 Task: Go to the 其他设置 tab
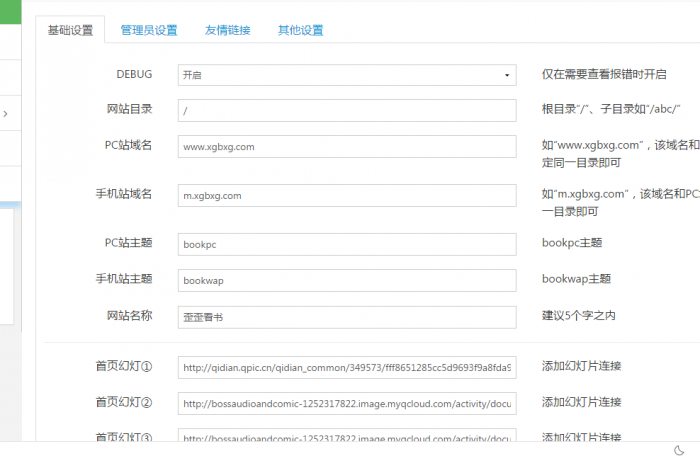300,30
